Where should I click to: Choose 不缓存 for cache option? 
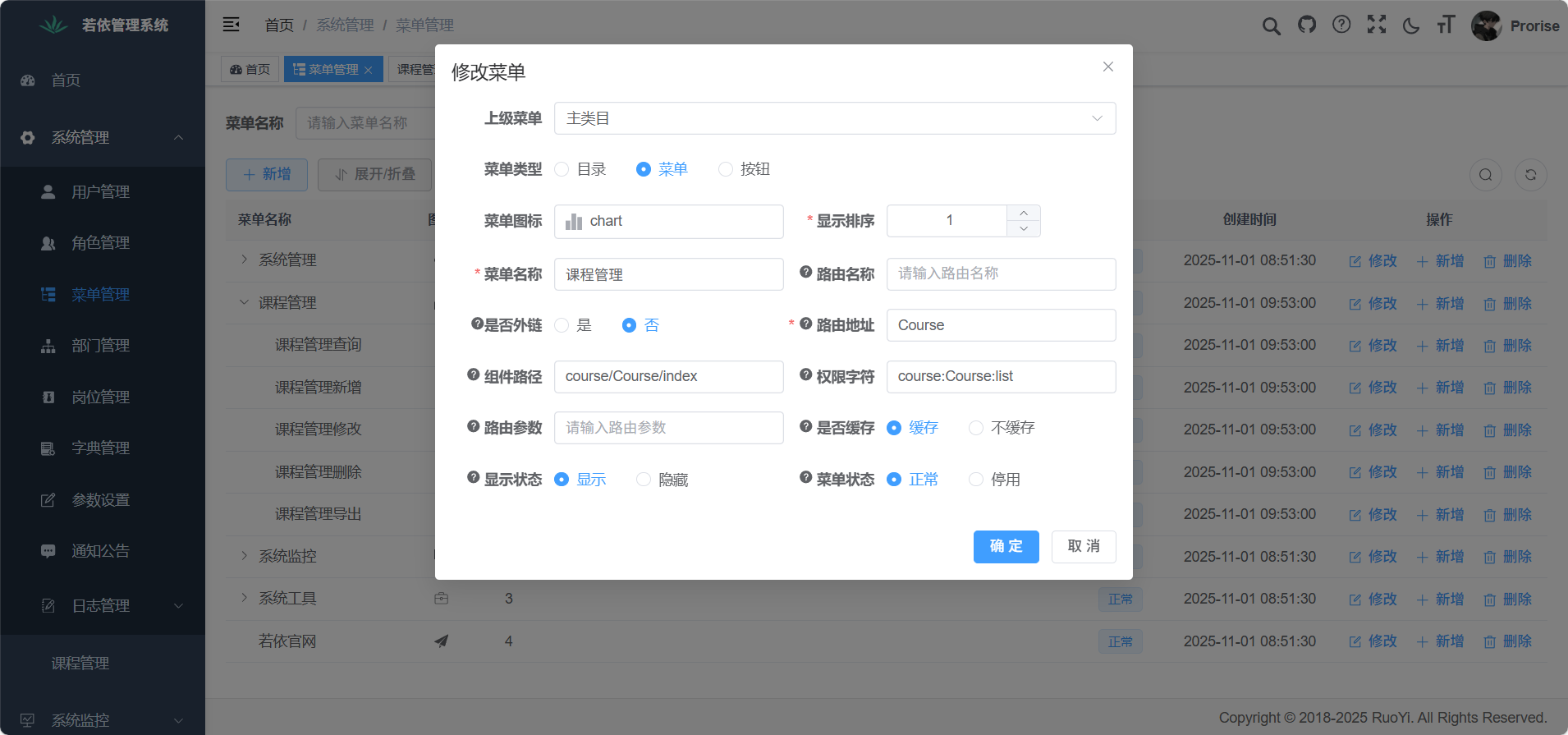click(976, 428)
